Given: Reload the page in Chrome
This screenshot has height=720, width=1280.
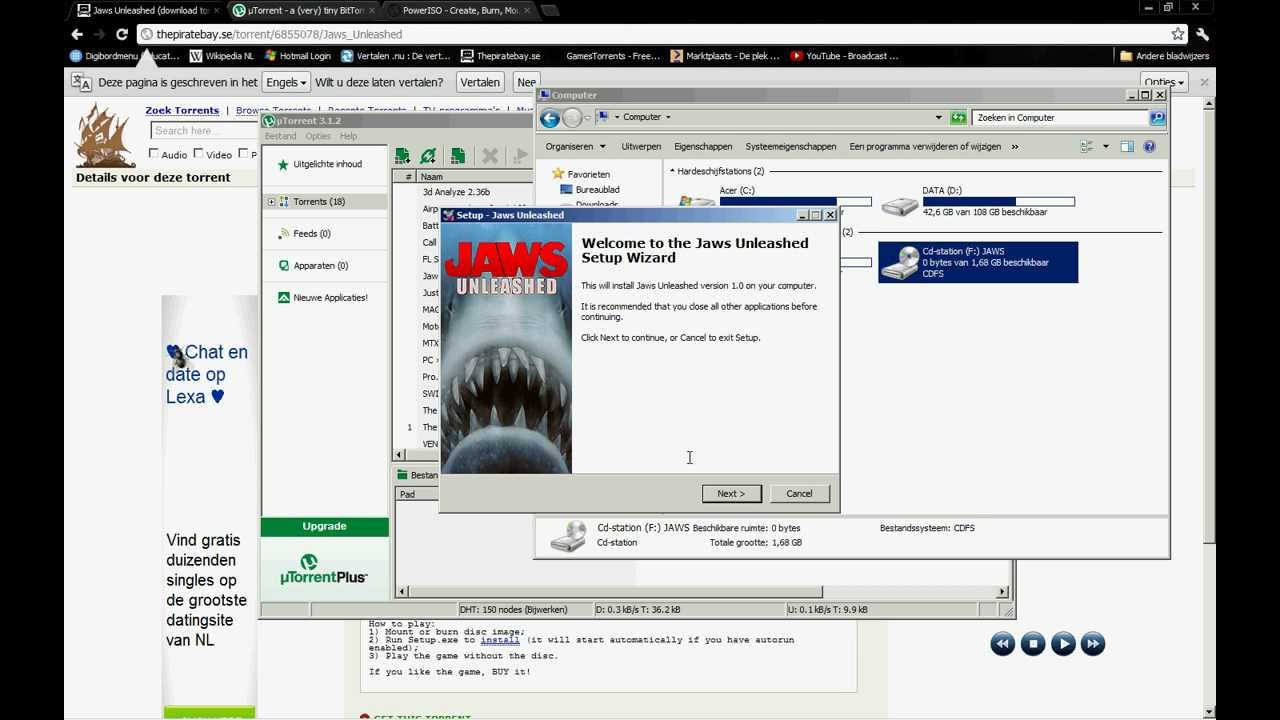Looking at the screenshot, I should coord(121,34).
